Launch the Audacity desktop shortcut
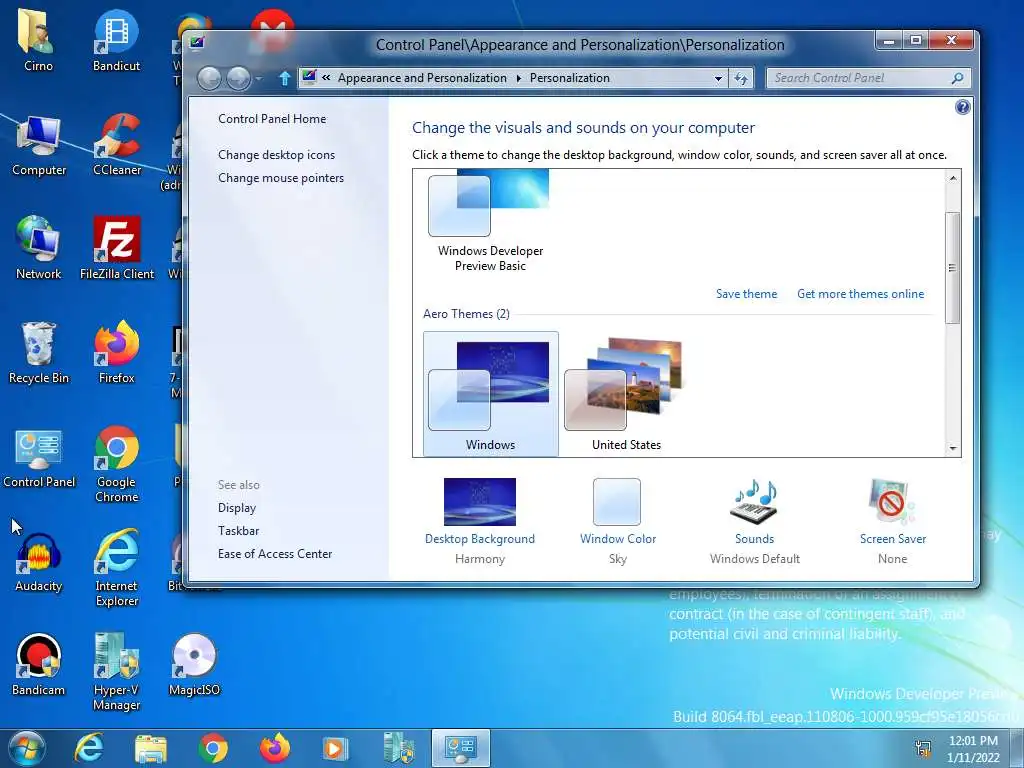Image resolution: width=1024 pixels, height=768 pixels. pyautogui.click(x=39, y=562)
